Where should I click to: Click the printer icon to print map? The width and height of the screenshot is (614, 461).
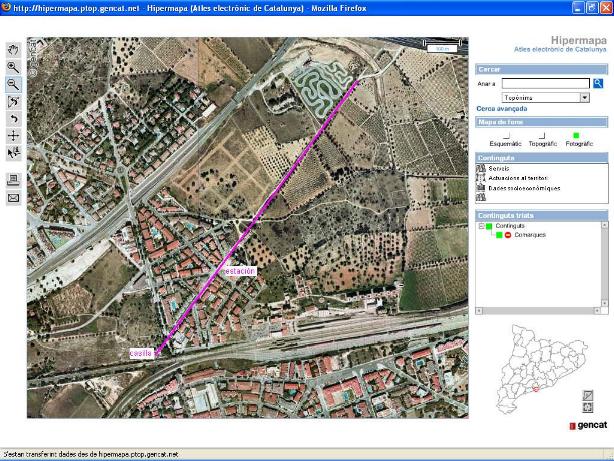pos(13,179)
